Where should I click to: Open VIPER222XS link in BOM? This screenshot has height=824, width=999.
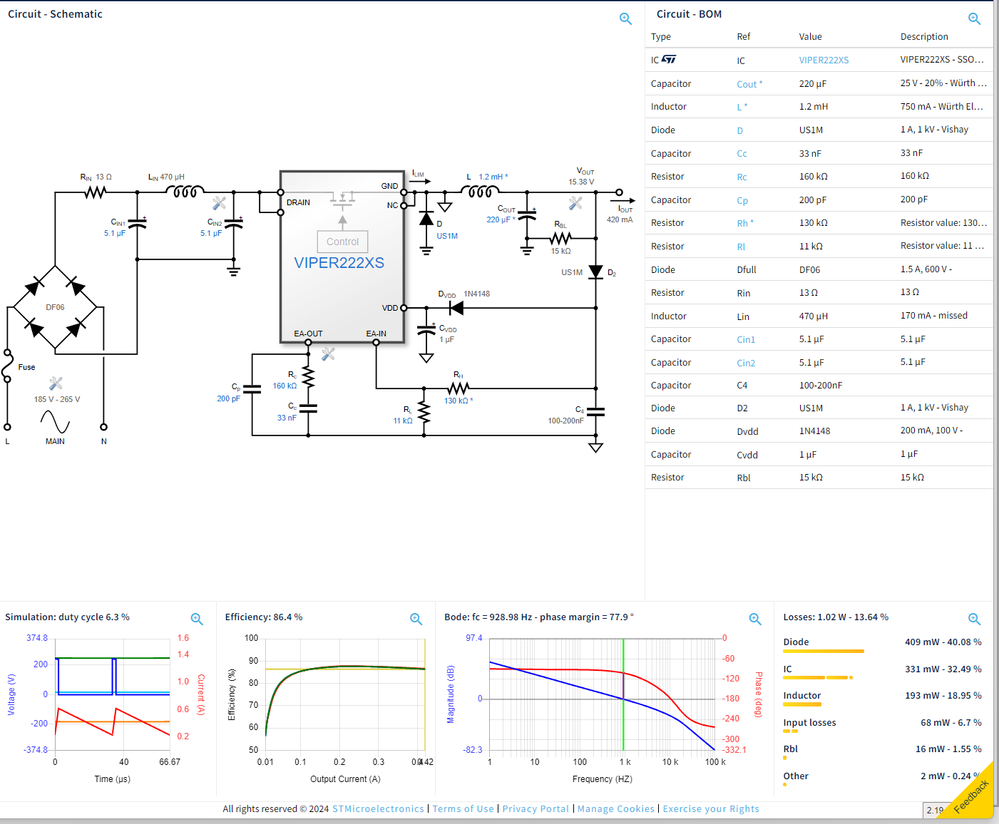(824, 60)
